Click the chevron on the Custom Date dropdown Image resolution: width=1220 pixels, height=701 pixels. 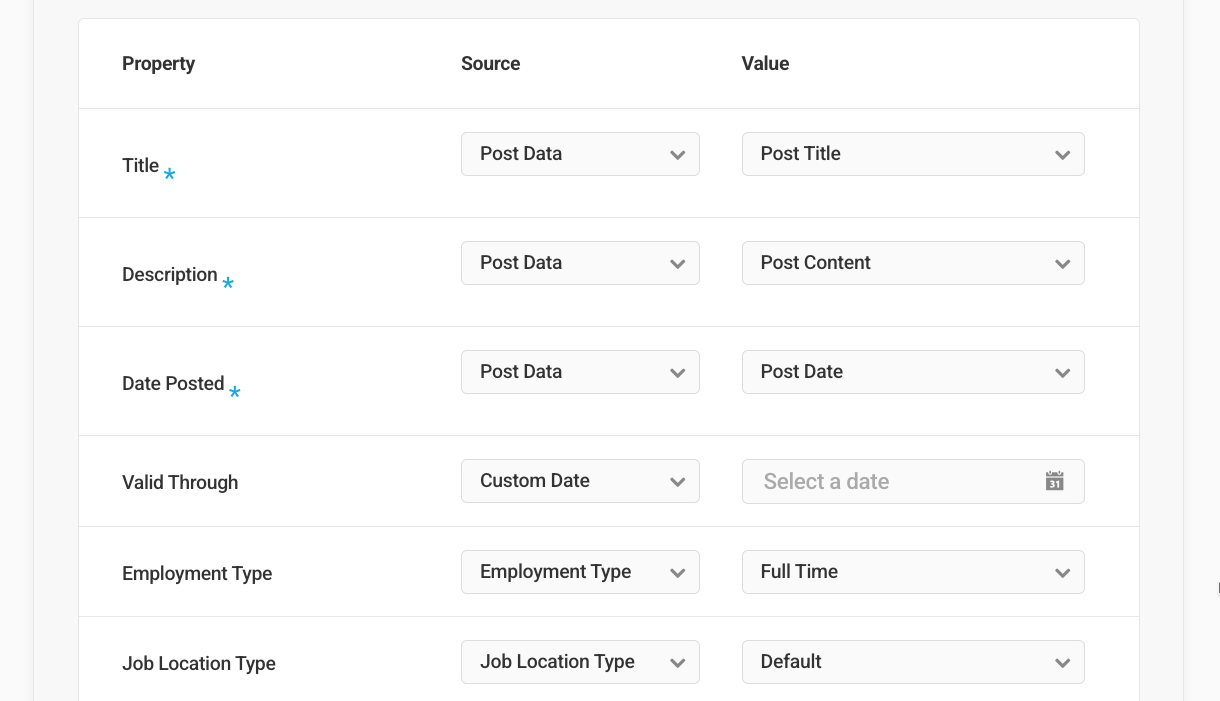point(678,481)
